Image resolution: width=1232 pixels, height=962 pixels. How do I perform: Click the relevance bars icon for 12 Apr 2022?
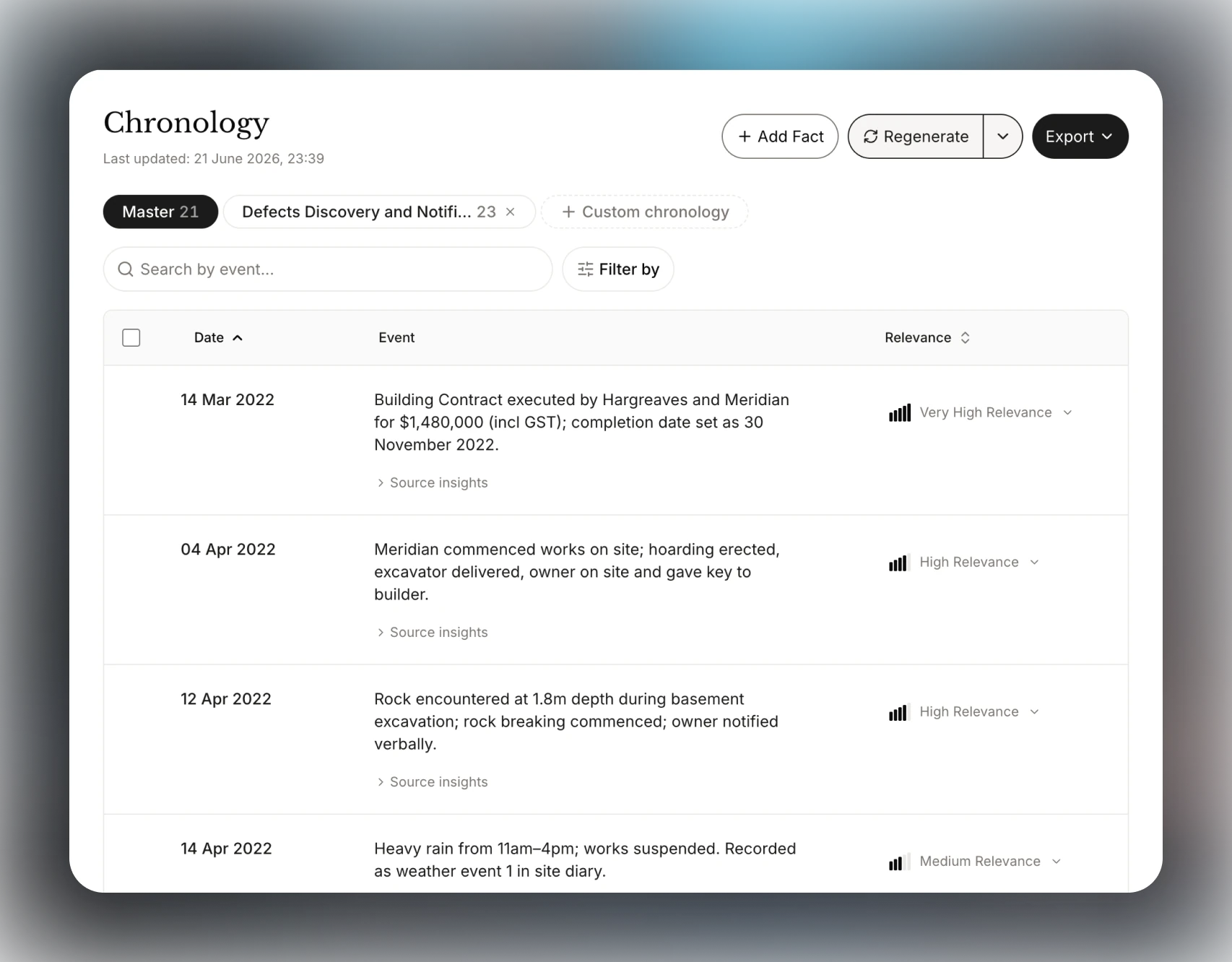point(900,711)
